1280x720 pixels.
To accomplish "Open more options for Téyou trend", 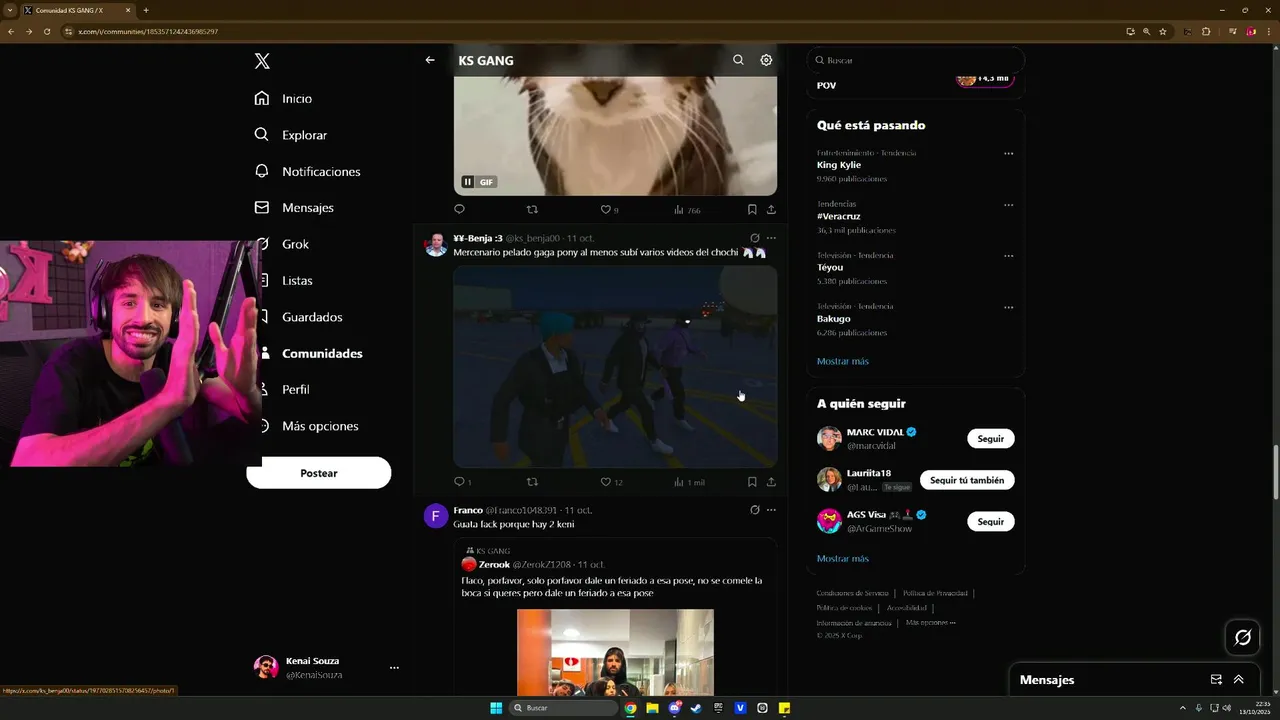I will 1009,256.
